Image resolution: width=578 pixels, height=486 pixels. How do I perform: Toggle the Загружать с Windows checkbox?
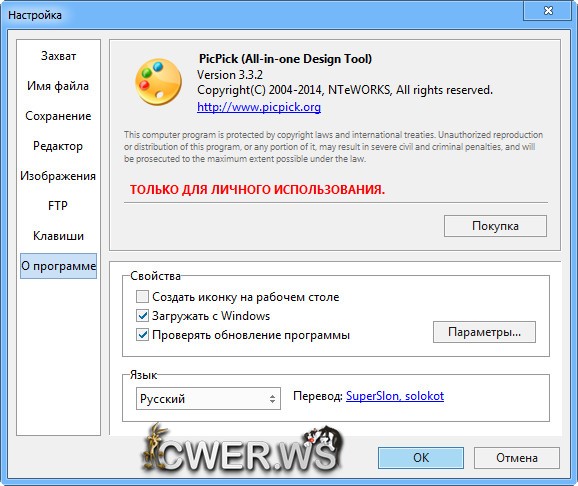pos(142,316)
